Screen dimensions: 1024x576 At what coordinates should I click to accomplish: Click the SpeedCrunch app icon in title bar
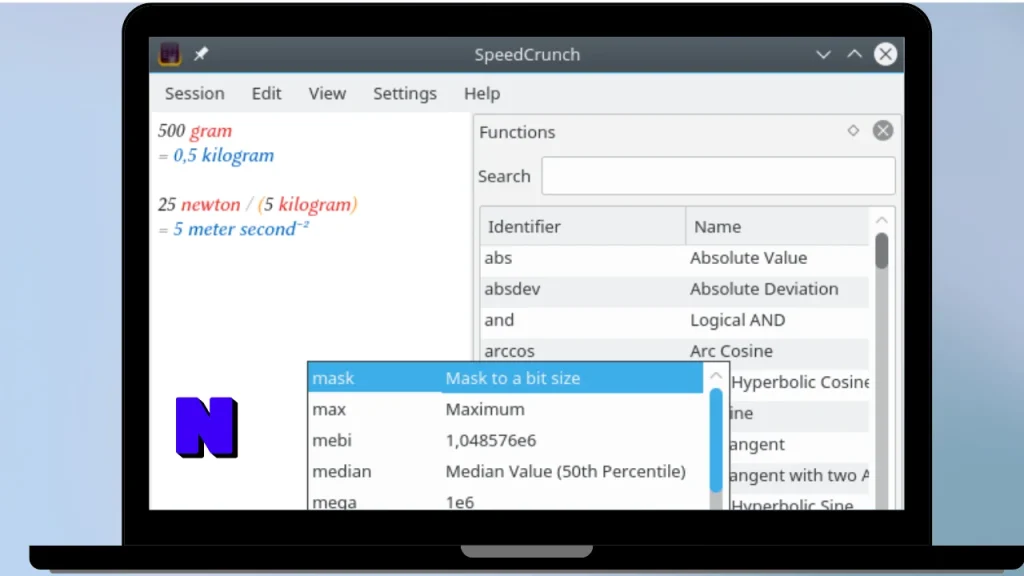[x=170, y=54]
